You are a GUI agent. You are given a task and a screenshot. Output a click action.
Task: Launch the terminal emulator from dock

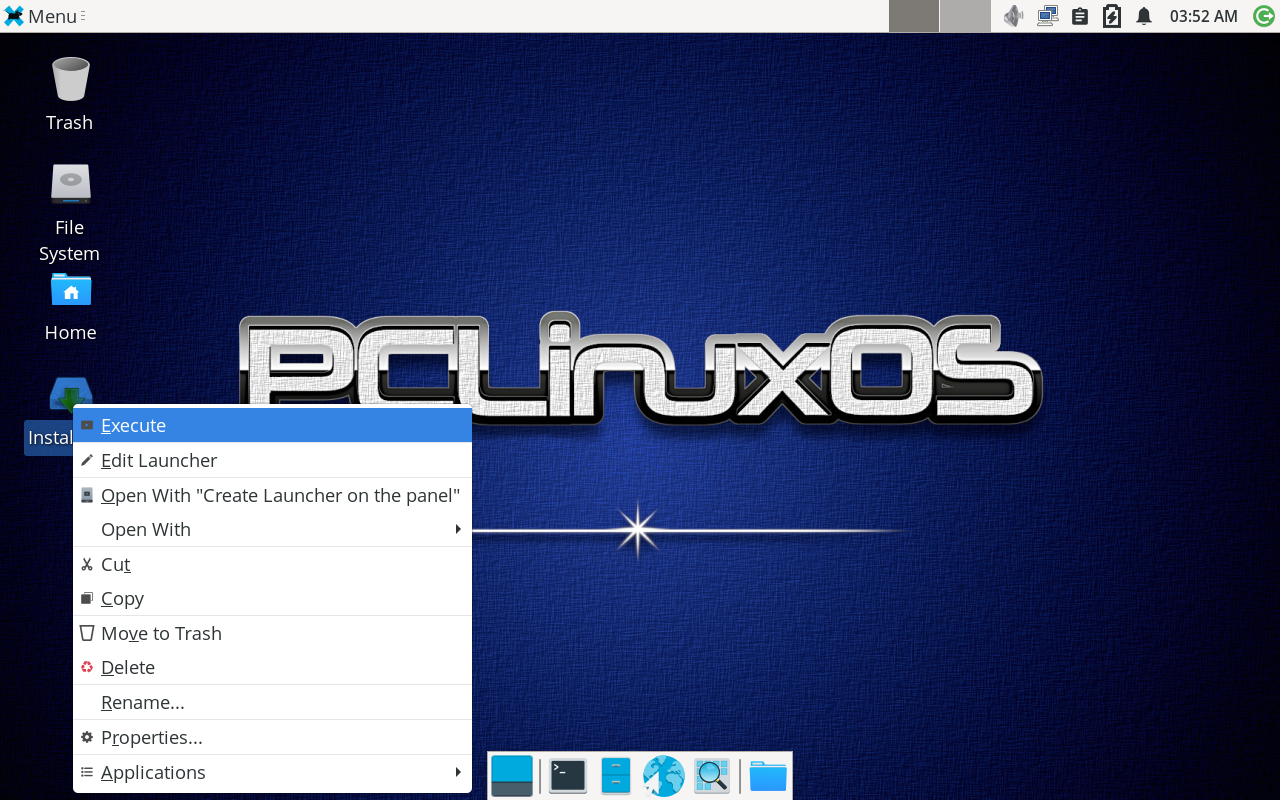pos(568,776)
